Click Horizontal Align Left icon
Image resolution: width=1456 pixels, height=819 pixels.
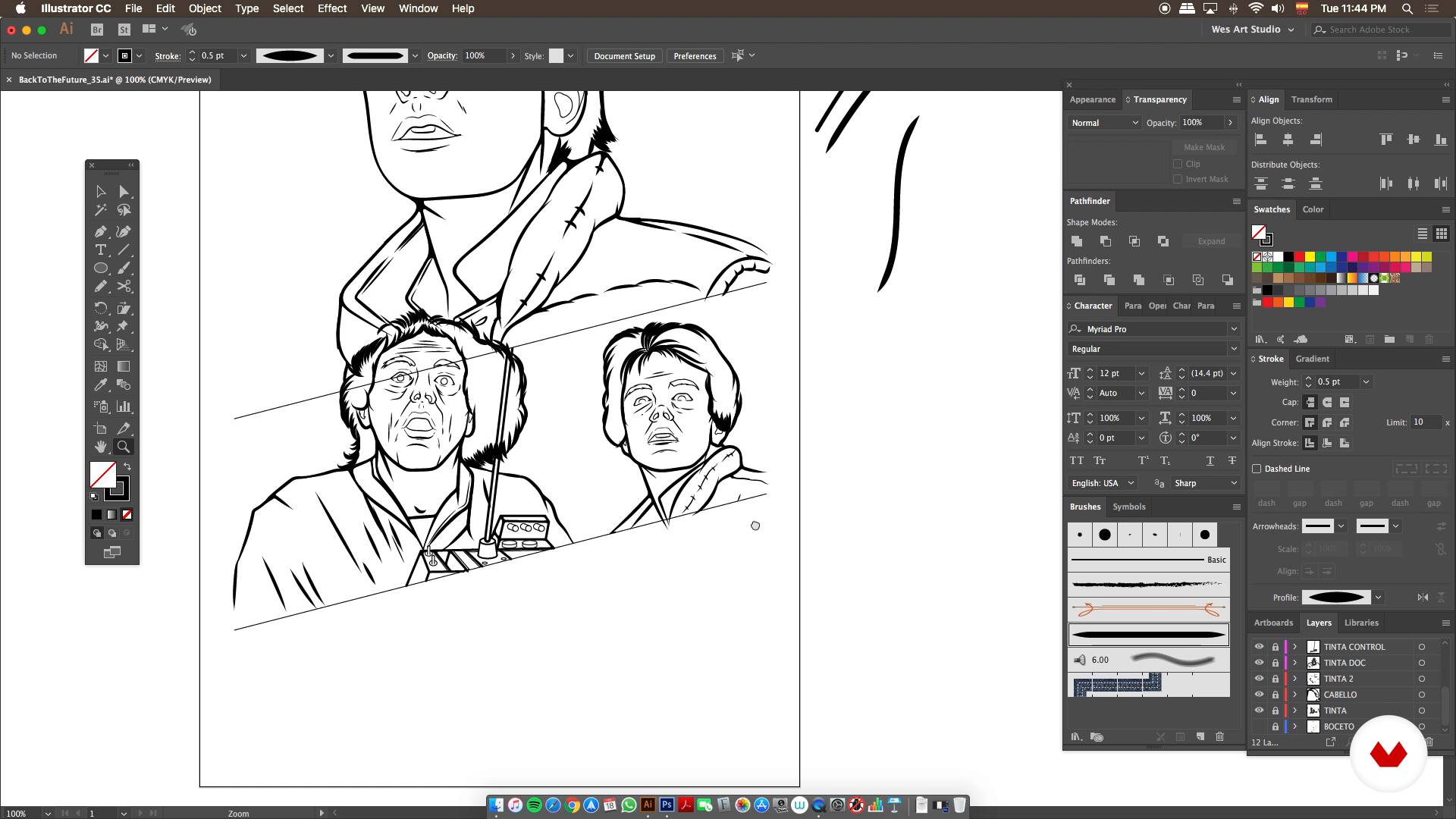pos(1261,140)
